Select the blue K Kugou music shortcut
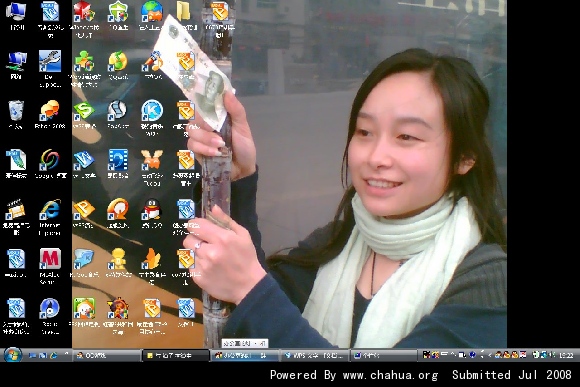This screenshot has width=580, height=387. click(x=152, y=118)
